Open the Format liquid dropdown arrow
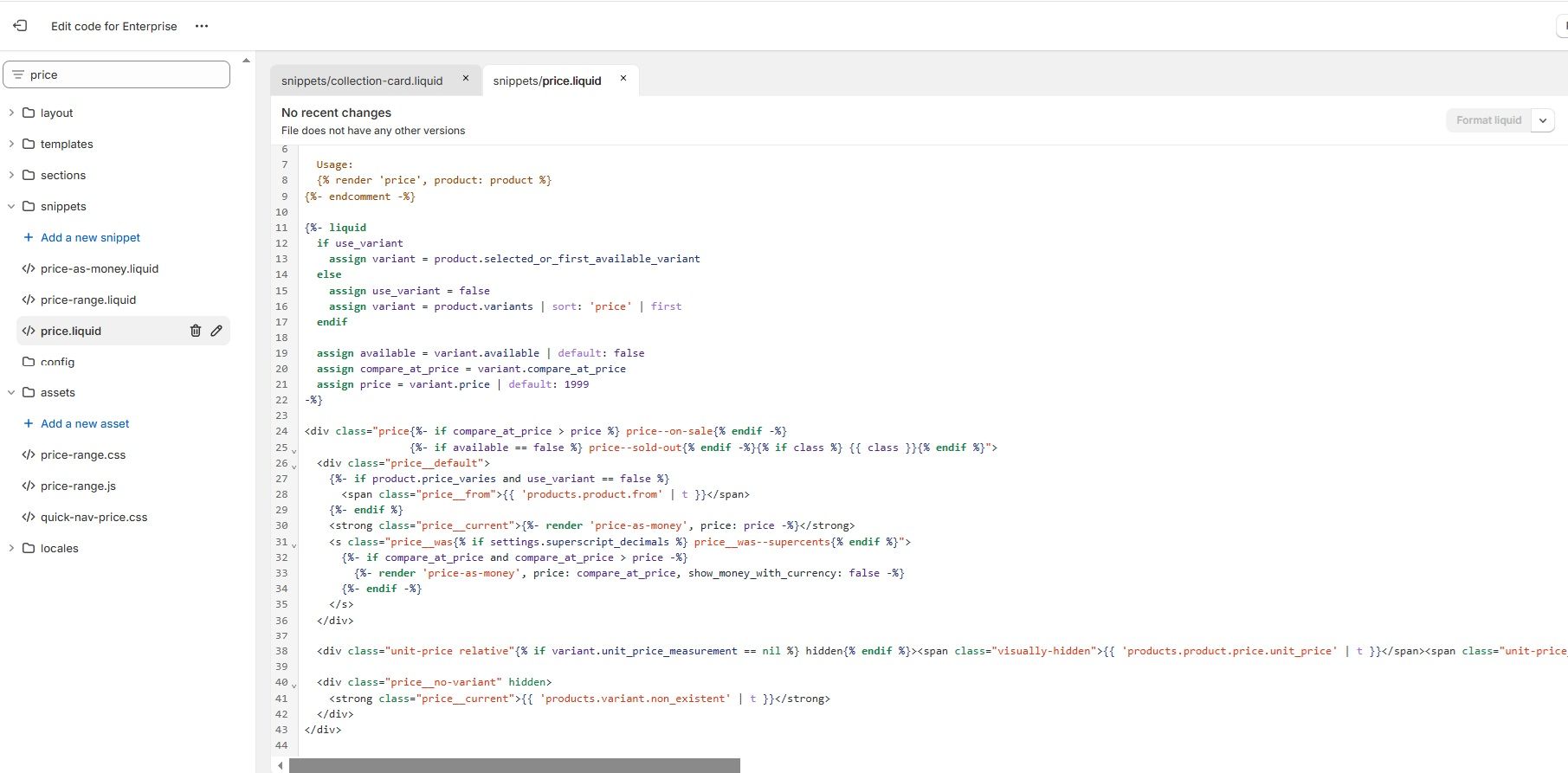1568x773 pixels. (1543, 120)
